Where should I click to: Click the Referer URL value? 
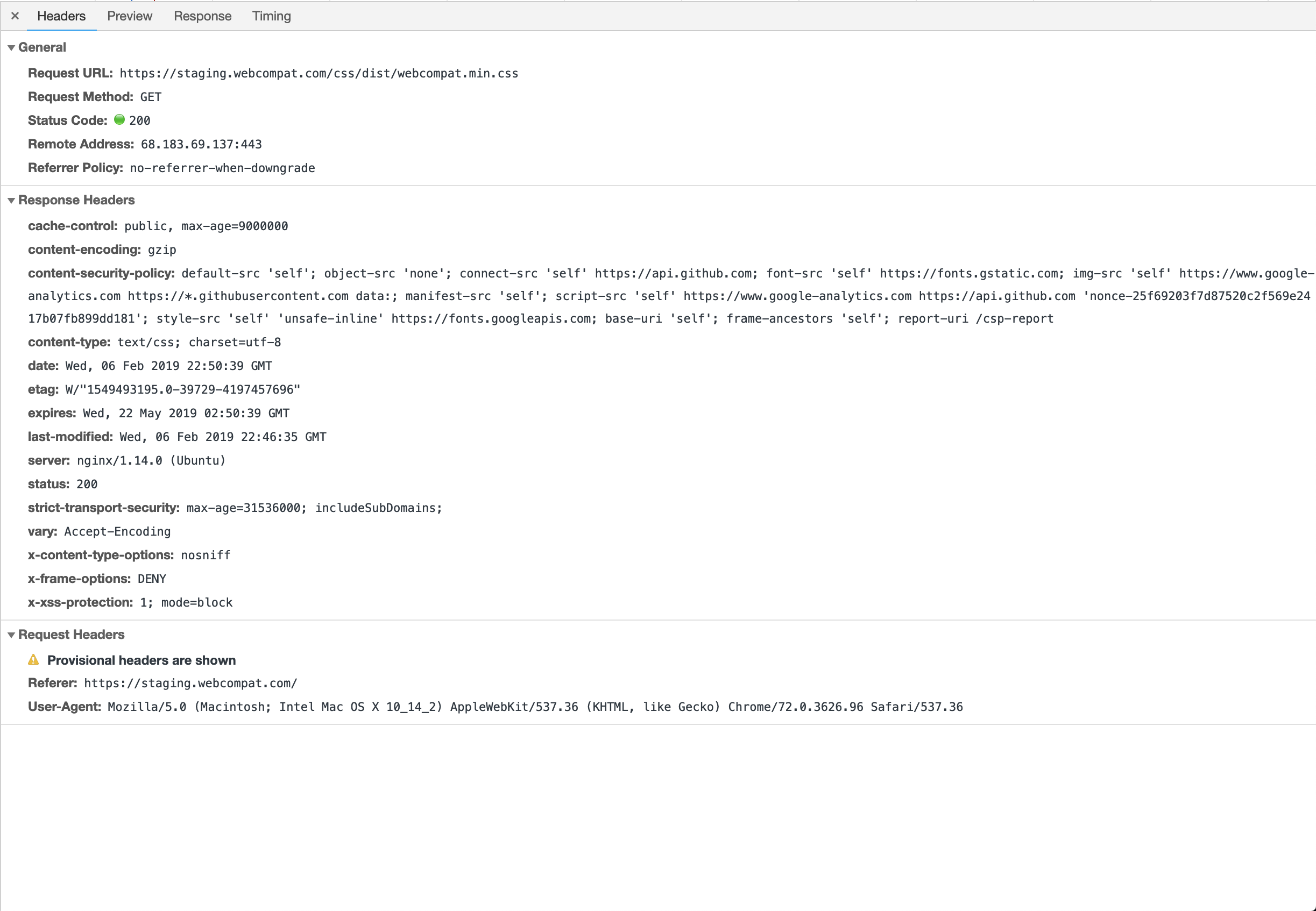(x=190, y=683)
